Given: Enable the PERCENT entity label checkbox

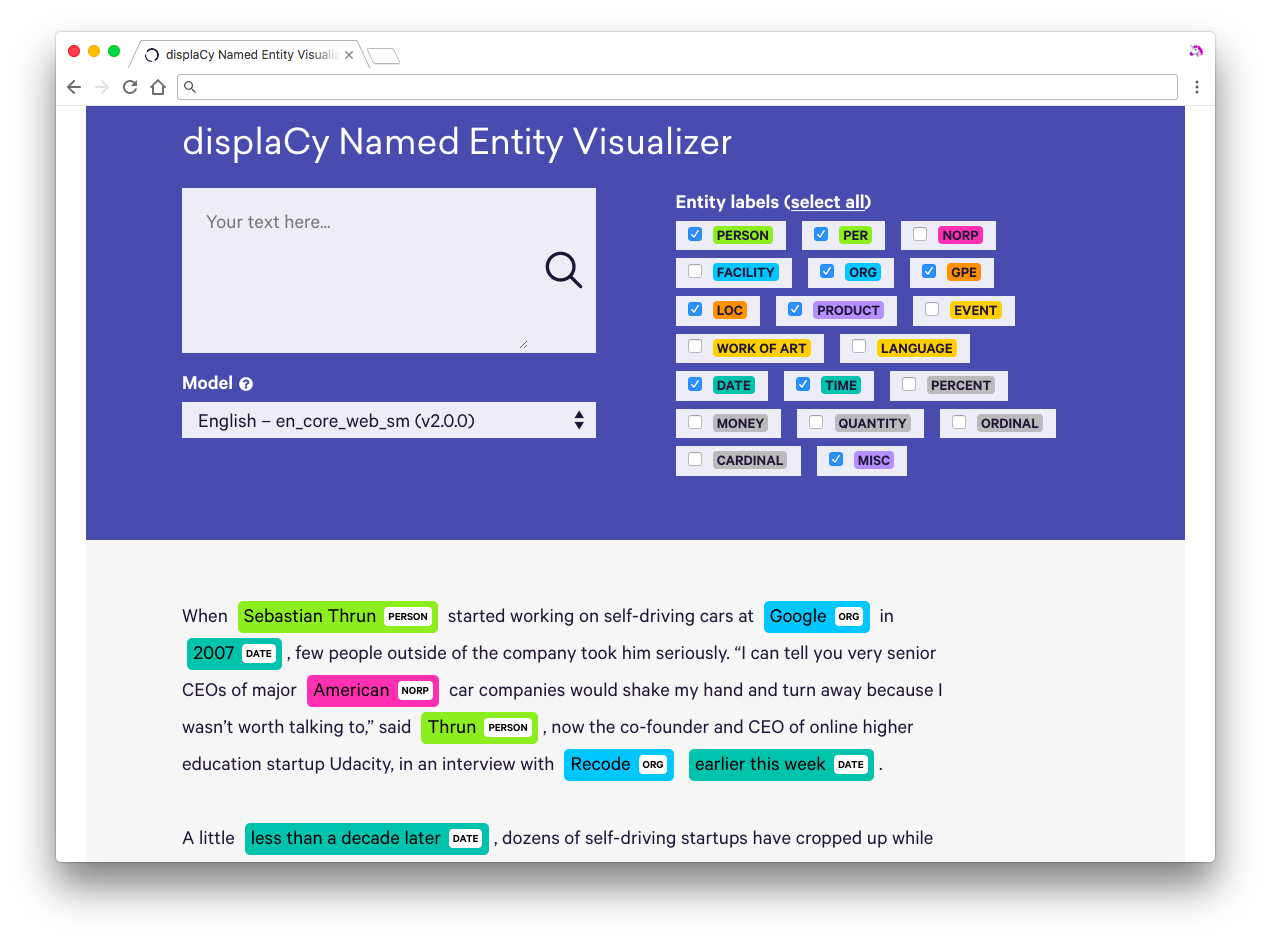Looking at the screenshot, I should [909, 384].
